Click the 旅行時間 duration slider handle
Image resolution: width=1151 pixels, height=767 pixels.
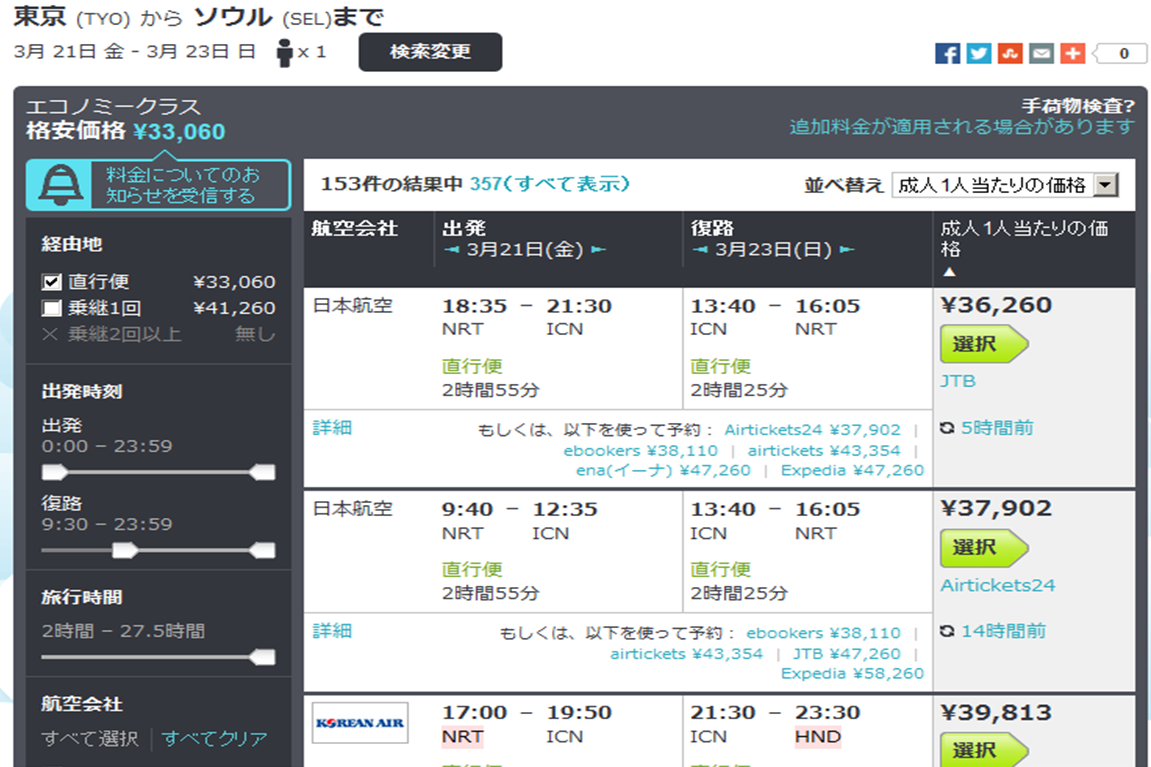[263, 657]
